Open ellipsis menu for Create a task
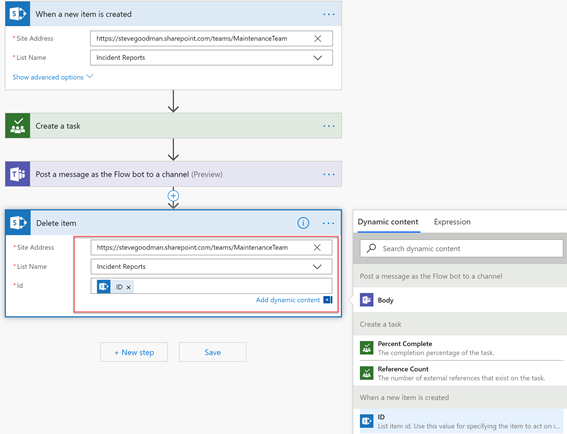This screenshot has height=434, width=567. 329,126
